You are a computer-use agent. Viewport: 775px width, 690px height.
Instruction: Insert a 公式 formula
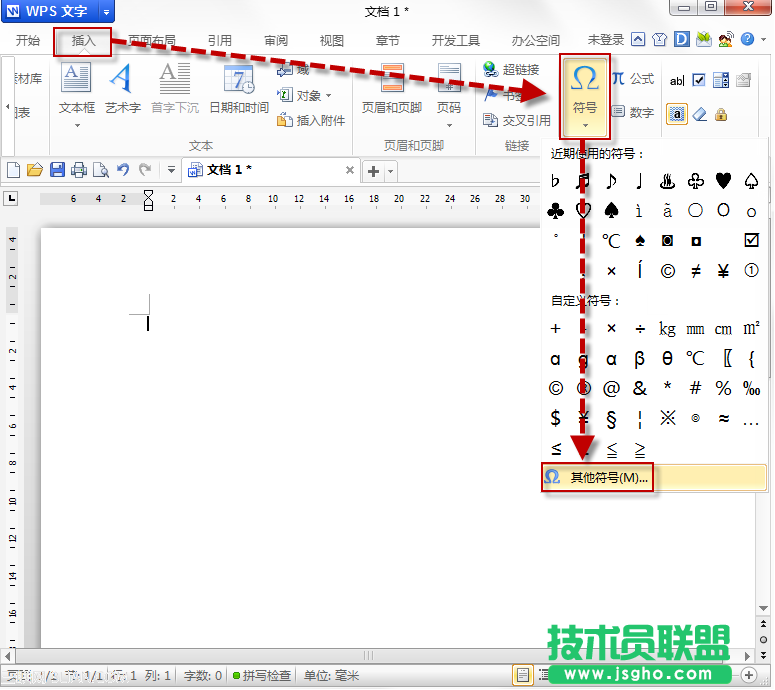[633, 79]
